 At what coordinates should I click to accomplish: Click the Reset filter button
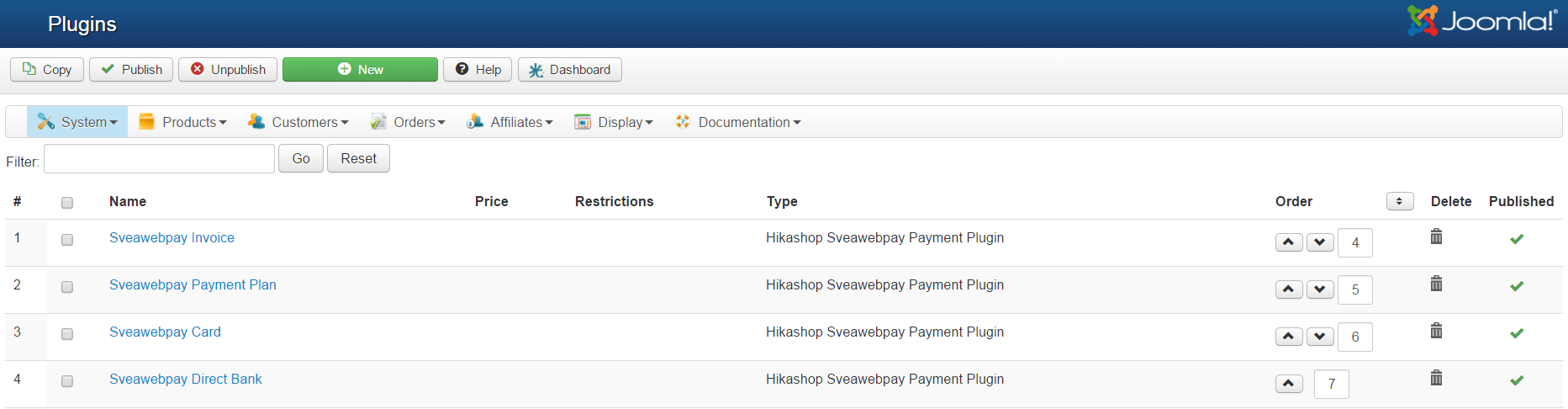click(x=358, y=158)
